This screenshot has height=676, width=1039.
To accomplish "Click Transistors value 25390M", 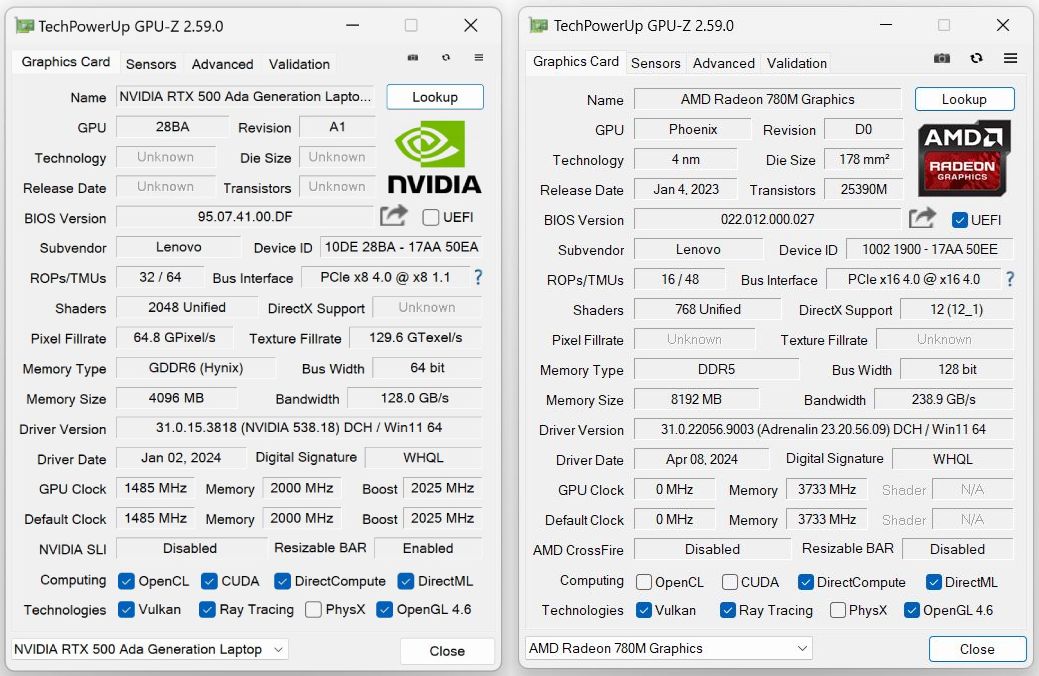I will pyautogui.click(x=863, y=190).
